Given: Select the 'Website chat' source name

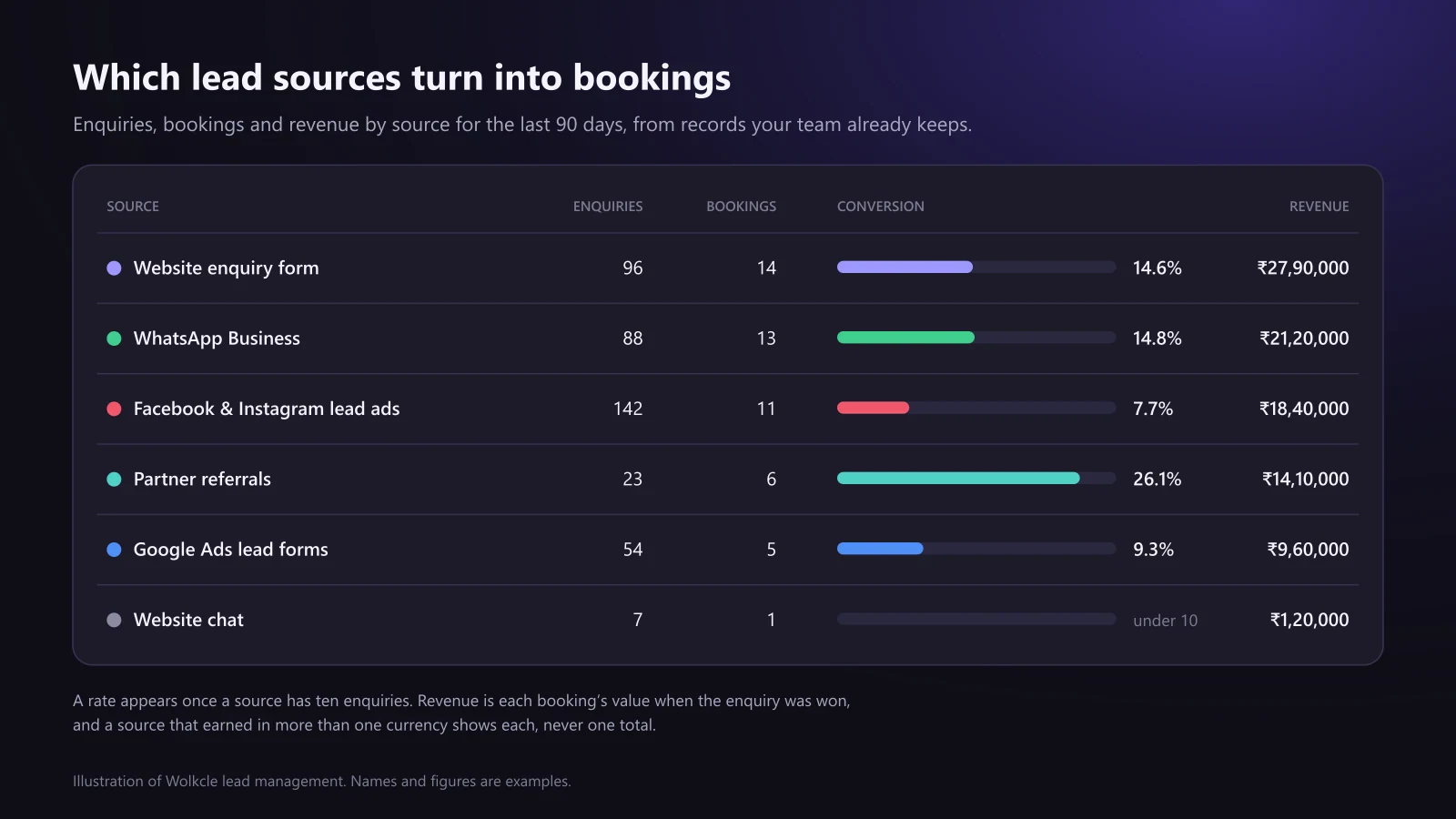Looking at the screenshot, I should point(188,620).
